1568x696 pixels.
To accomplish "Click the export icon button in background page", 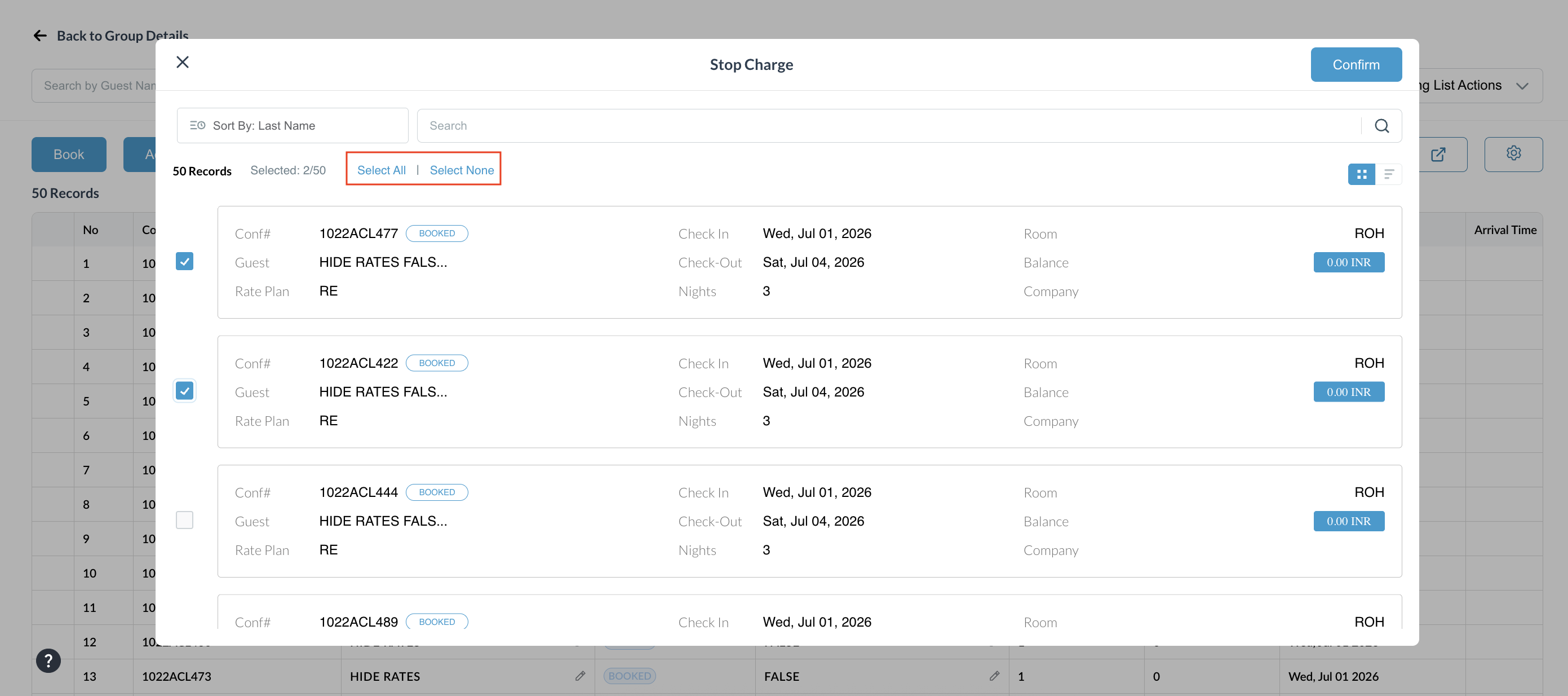I will coord(1438,154).
